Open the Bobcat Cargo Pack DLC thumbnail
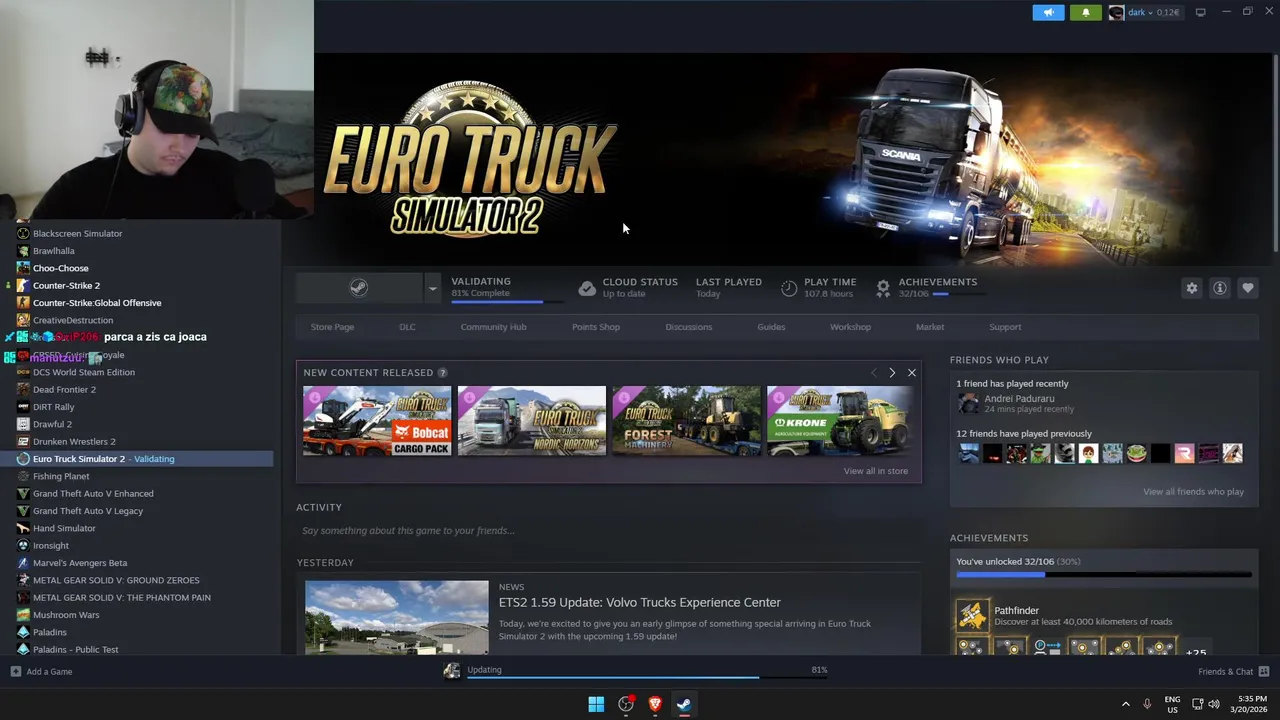 tap(377, 421)
